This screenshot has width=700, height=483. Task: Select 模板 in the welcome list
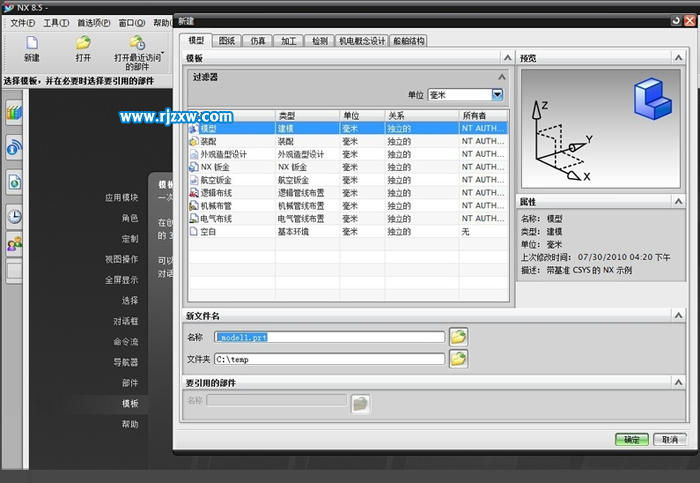130,404
